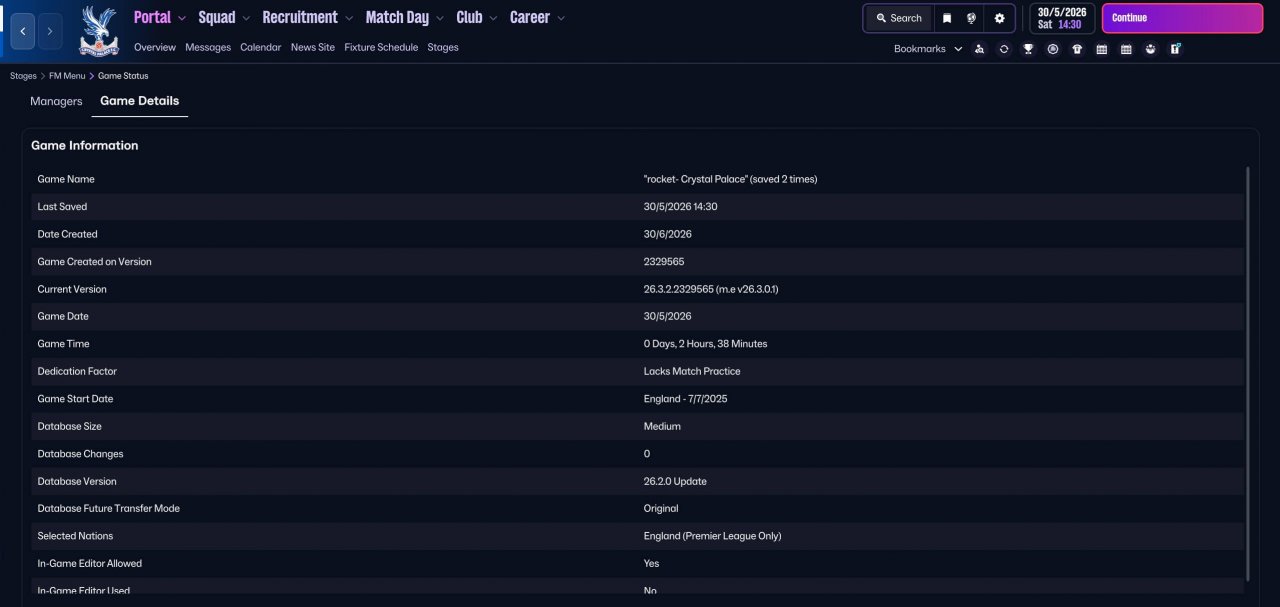The image size is (1280, 607).
Task: Open the shirt bookmark icon
Action: click(x=1077, y=49)
